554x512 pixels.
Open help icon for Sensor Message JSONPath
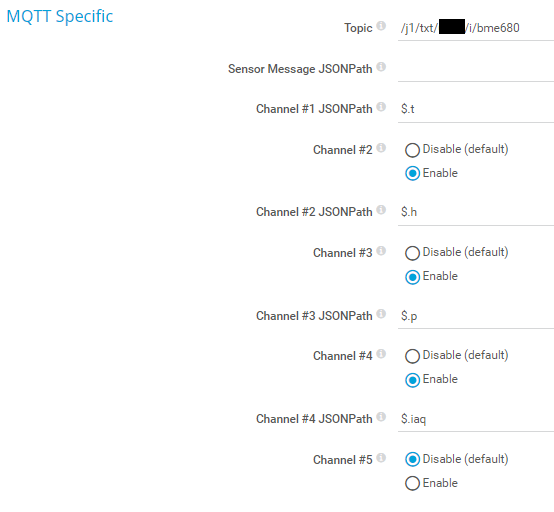pyautogui.click(x=381, y=67)
